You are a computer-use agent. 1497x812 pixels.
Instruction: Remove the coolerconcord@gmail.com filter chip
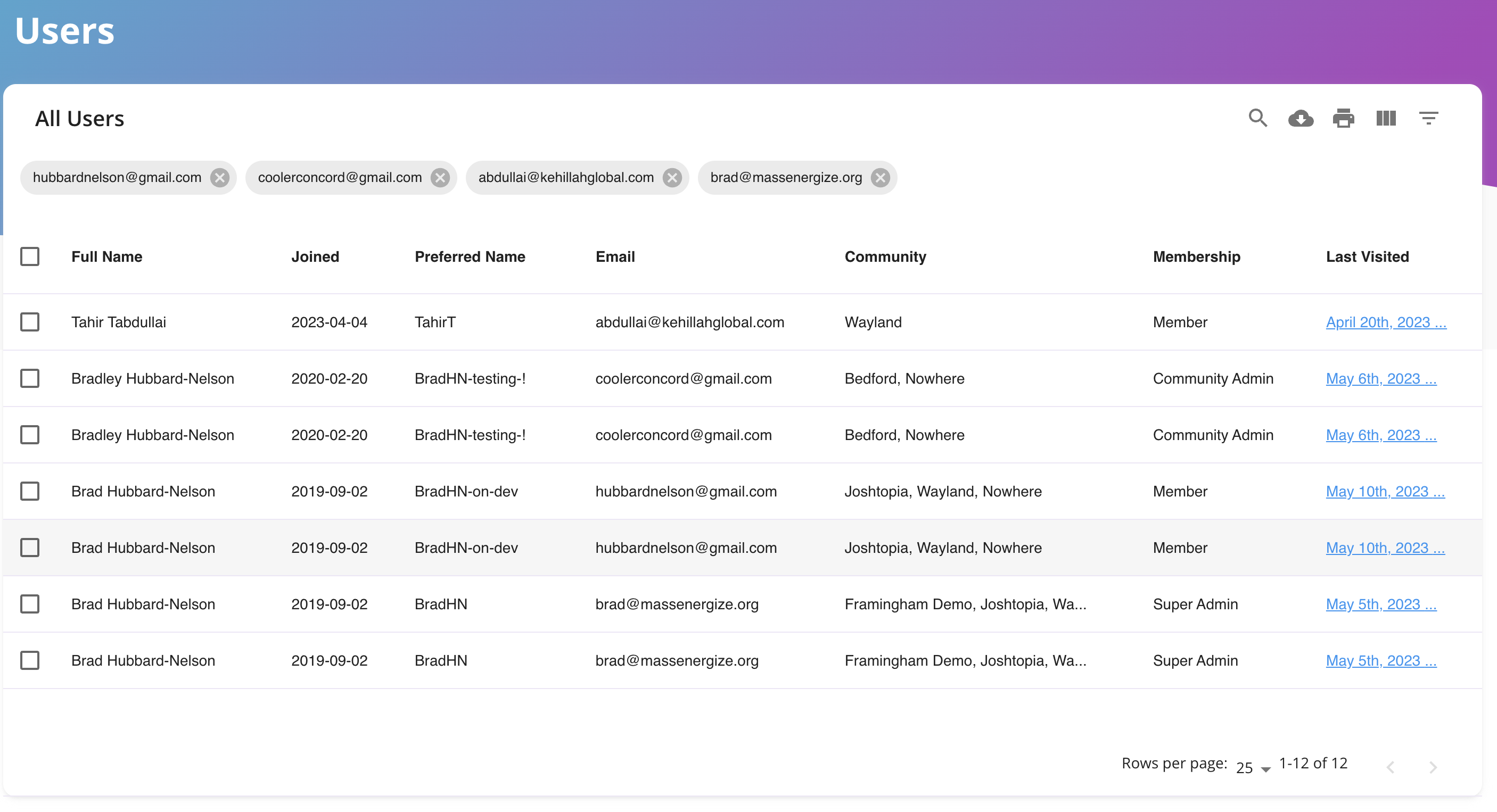tap(440, 178)
